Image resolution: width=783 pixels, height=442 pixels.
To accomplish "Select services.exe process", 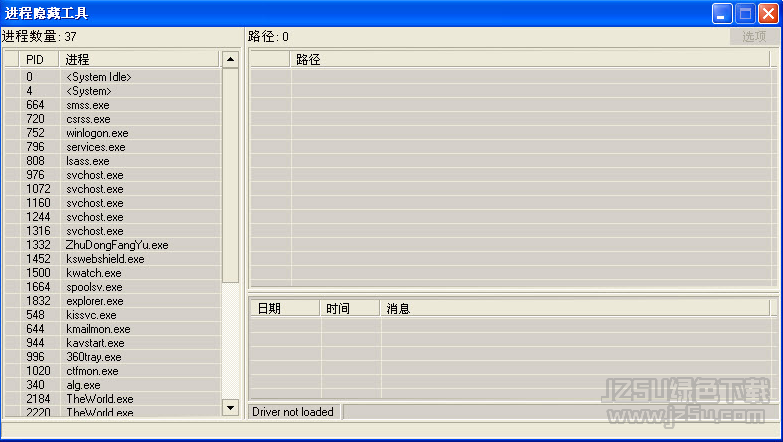I will (x=112, y=147).
